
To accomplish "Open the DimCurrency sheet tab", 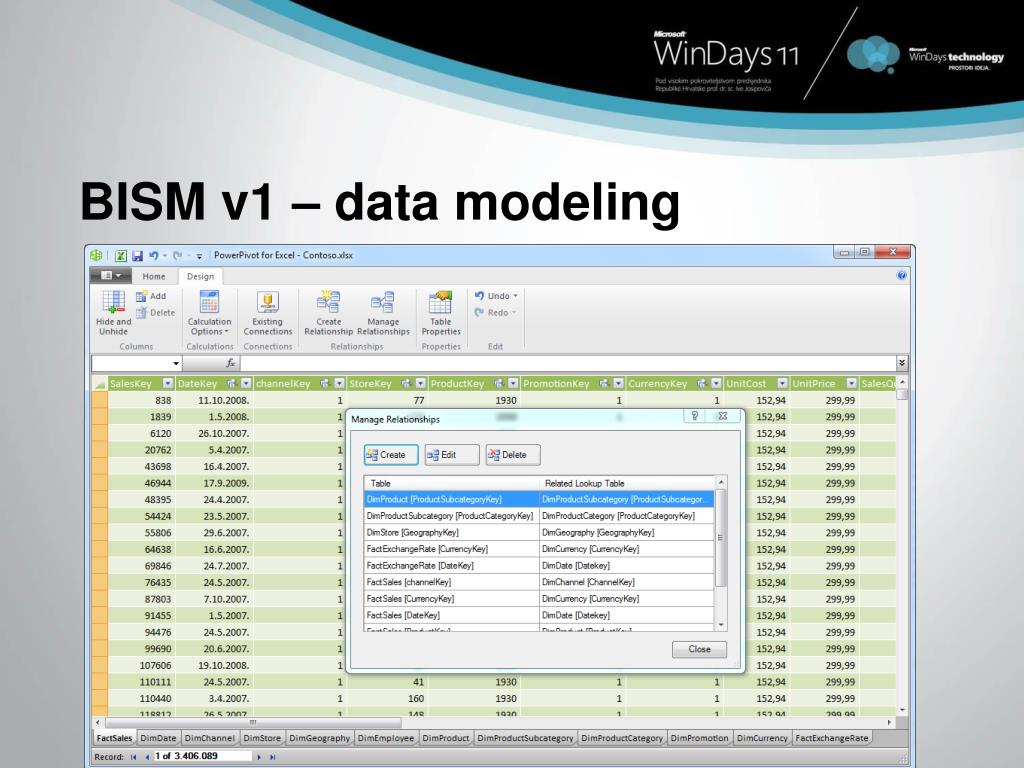I will click(762, 738).
